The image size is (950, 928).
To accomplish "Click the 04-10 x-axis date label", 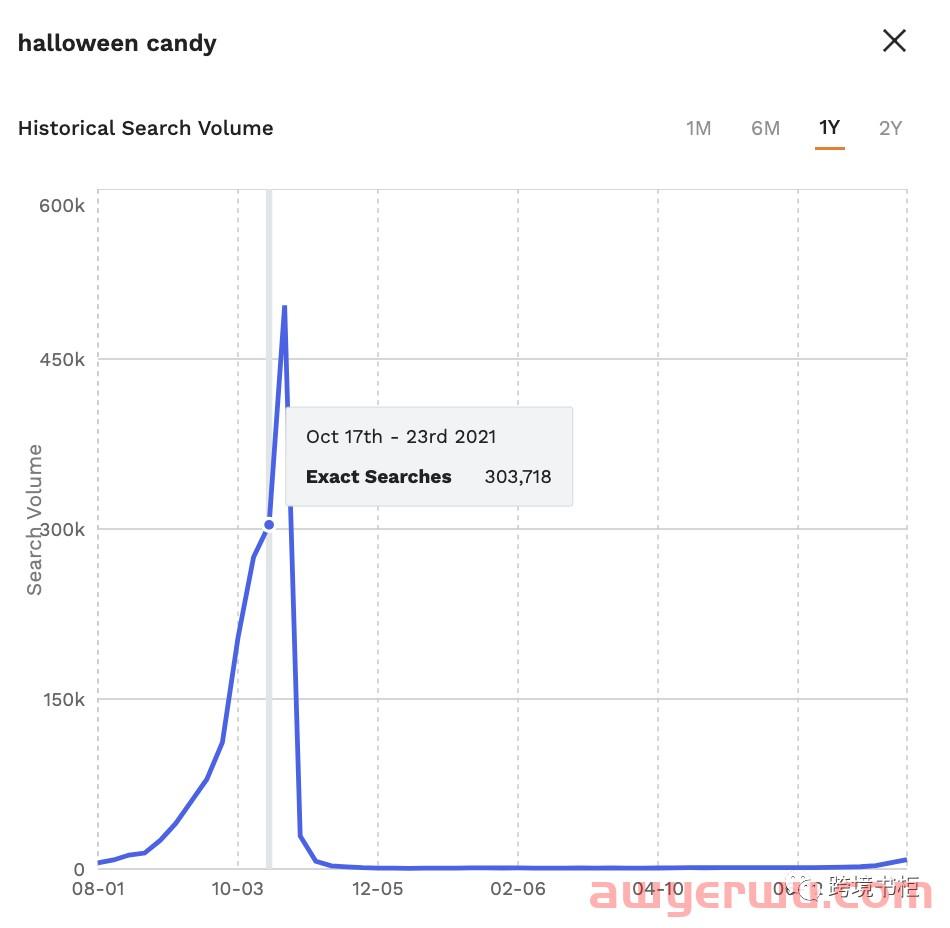I will pyautogui.click(x=658, y=889).
